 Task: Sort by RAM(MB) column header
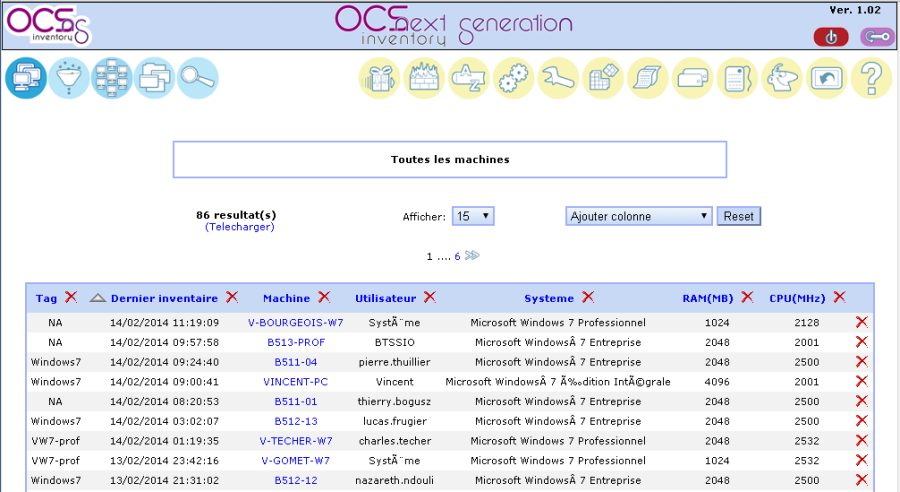tap(708, 299)
